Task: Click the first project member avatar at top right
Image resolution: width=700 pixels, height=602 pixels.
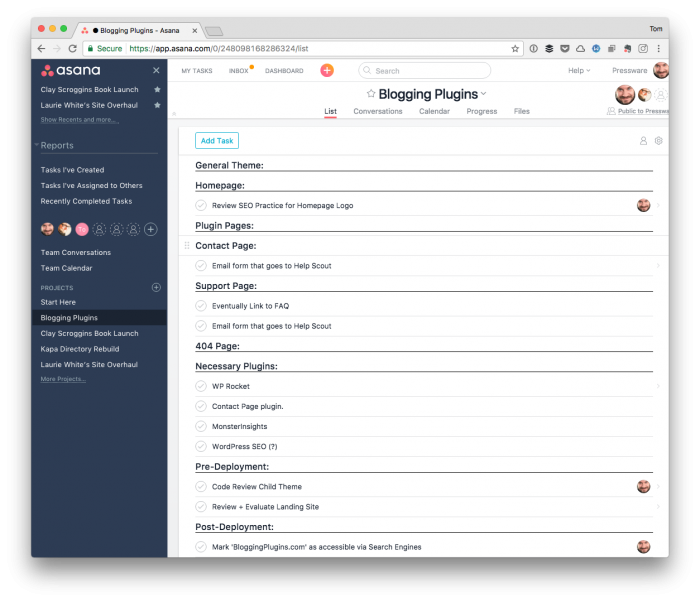Action: point(625,94)
